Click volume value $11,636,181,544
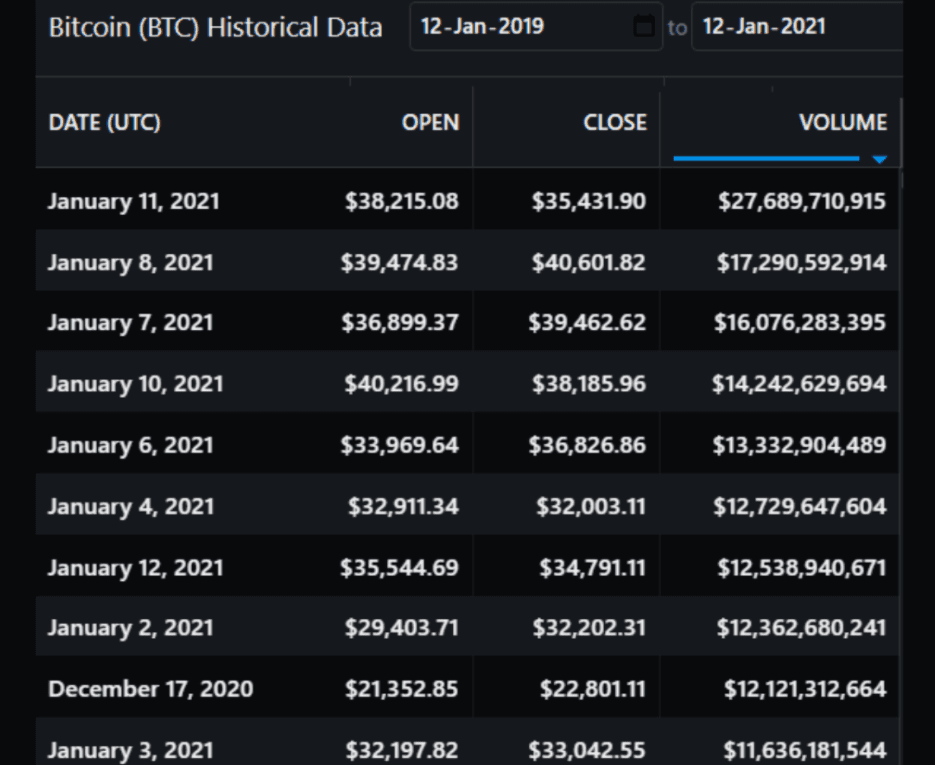Image resolution: width=935 pixels, height=765 pixels. (x=805, y=749)
